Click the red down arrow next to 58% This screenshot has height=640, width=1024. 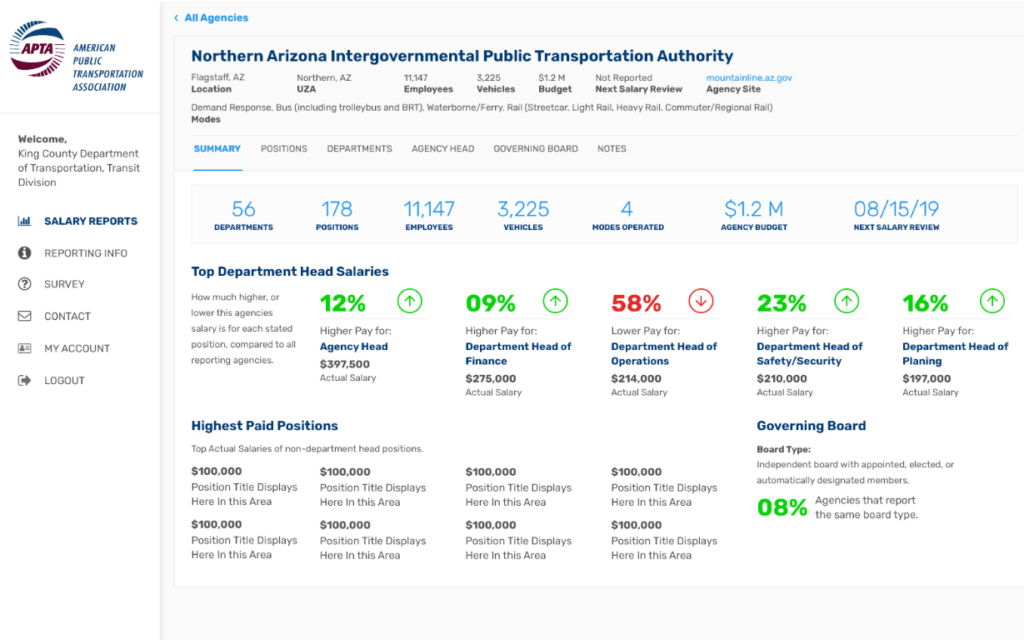point(701,301)
